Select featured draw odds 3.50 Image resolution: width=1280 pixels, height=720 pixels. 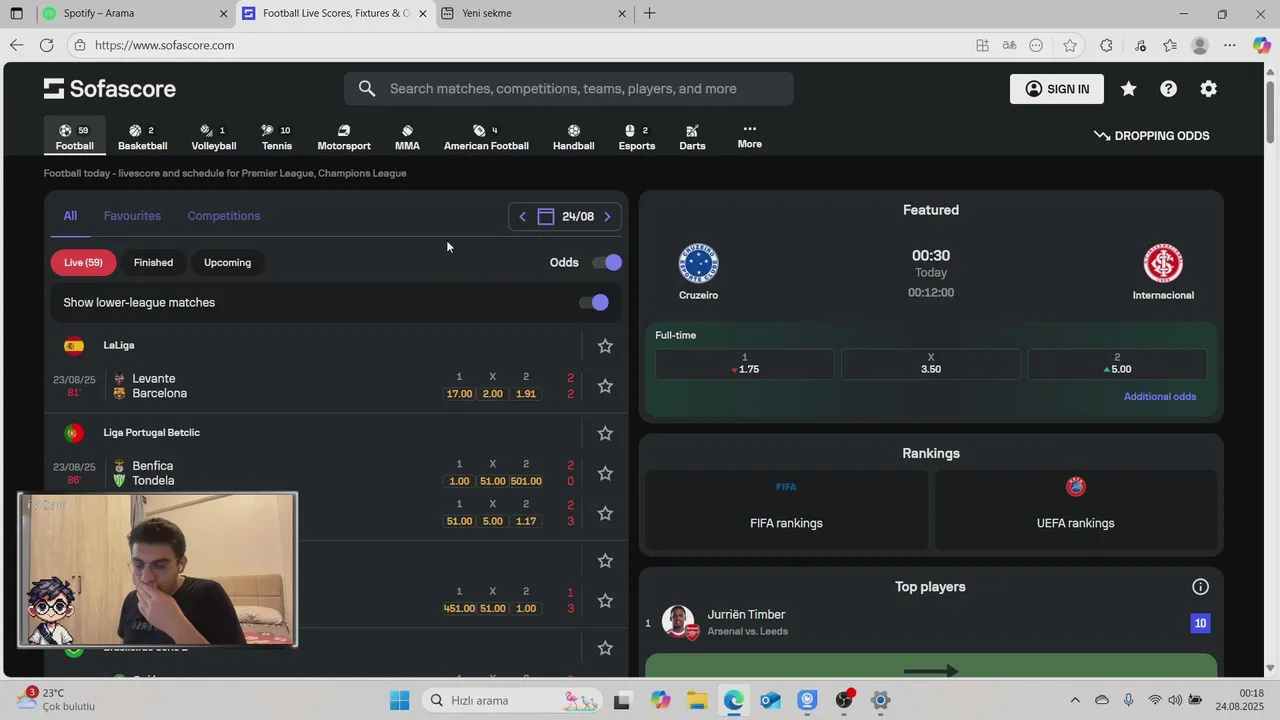931,364
